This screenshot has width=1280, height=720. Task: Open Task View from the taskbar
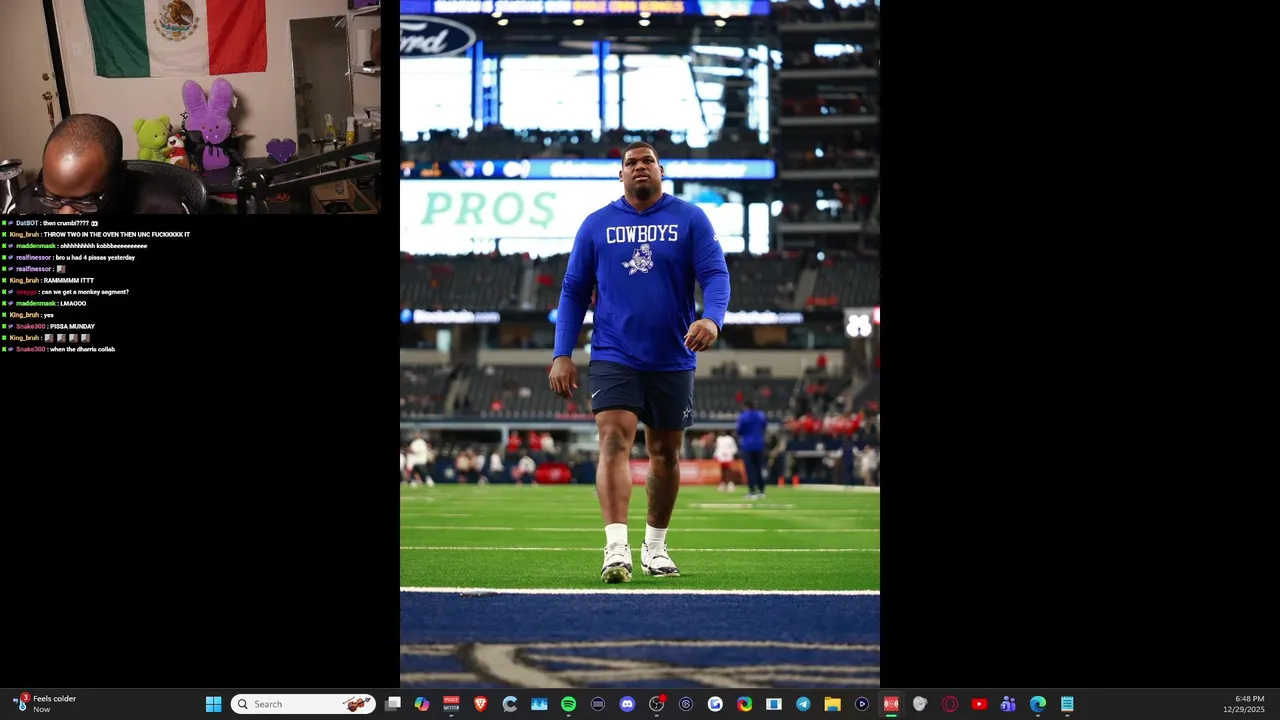pos(393,704)
